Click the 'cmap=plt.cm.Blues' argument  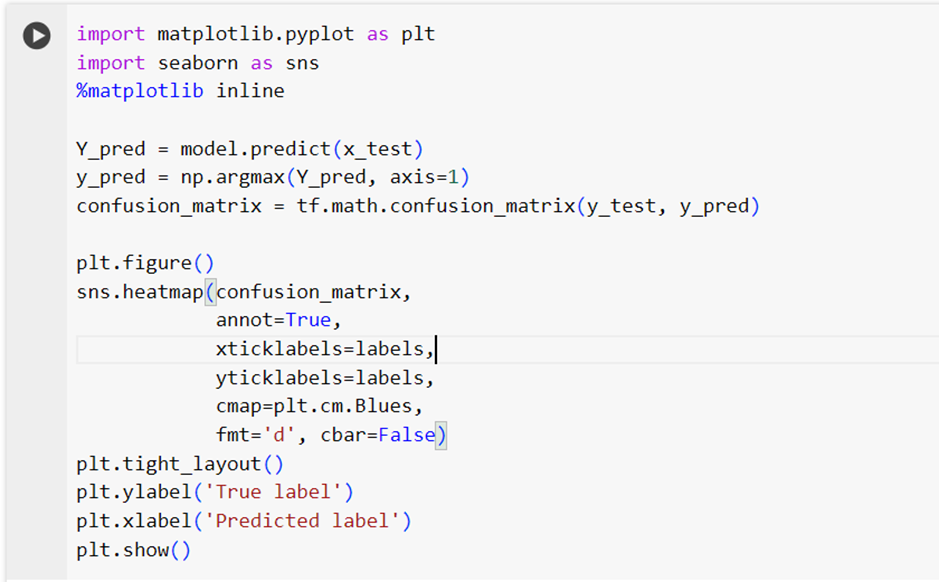(318, 408)
